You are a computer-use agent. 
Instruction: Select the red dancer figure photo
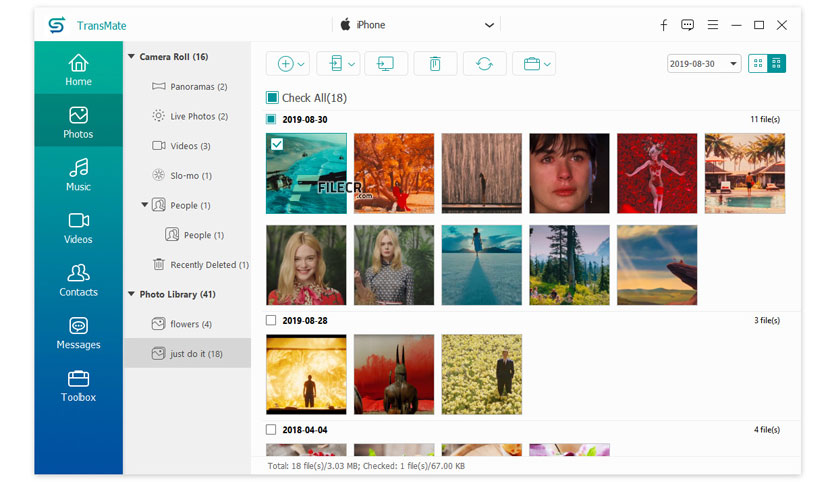pyautogui.click(x=657, y=173)
